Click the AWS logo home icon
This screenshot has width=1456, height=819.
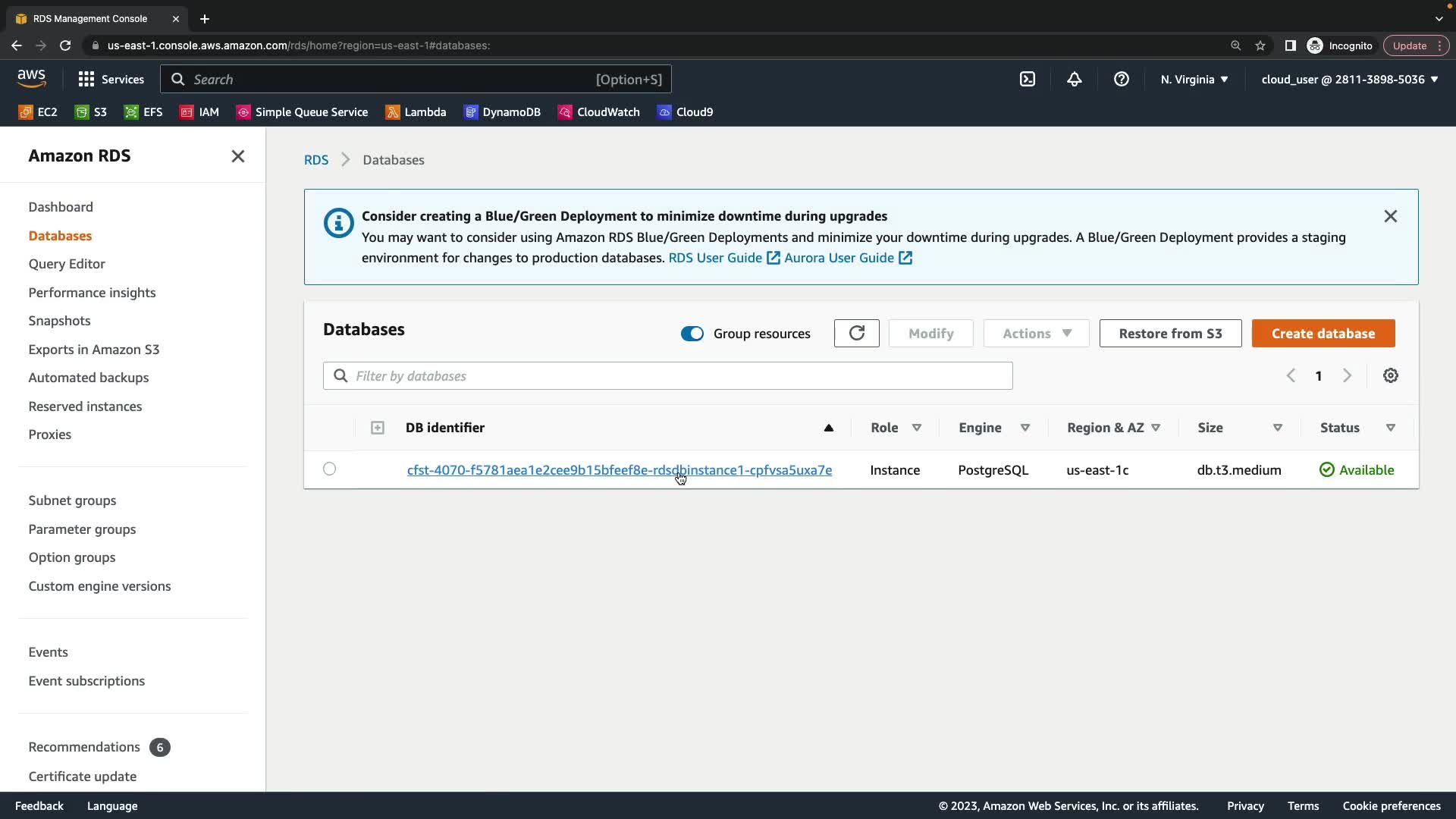(32, 78)
